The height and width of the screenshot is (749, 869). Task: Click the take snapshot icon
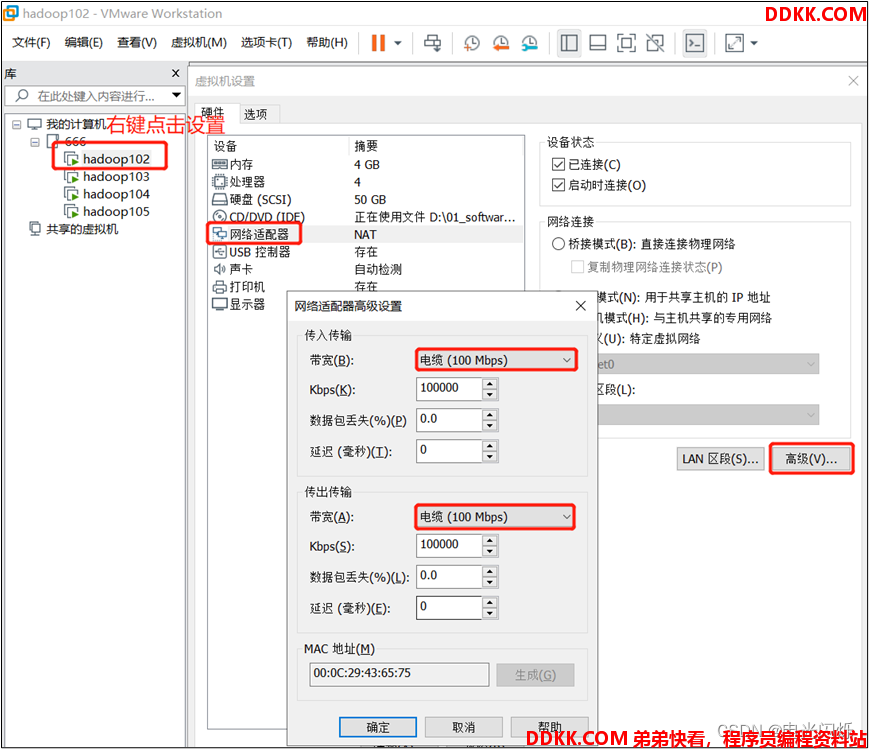pos(471,43)
